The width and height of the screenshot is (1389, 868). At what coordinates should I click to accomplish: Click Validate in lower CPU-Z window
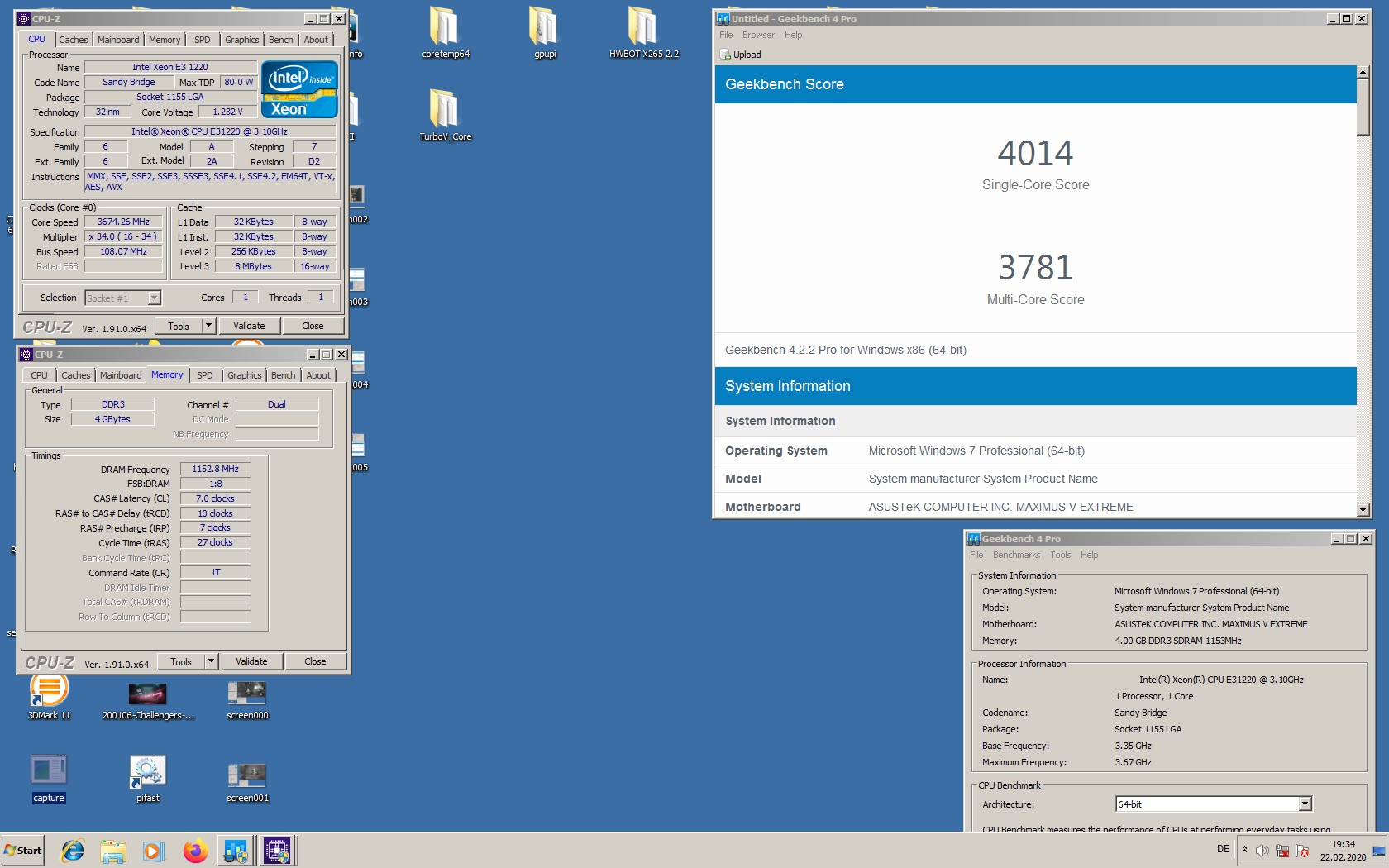(251, 661)
